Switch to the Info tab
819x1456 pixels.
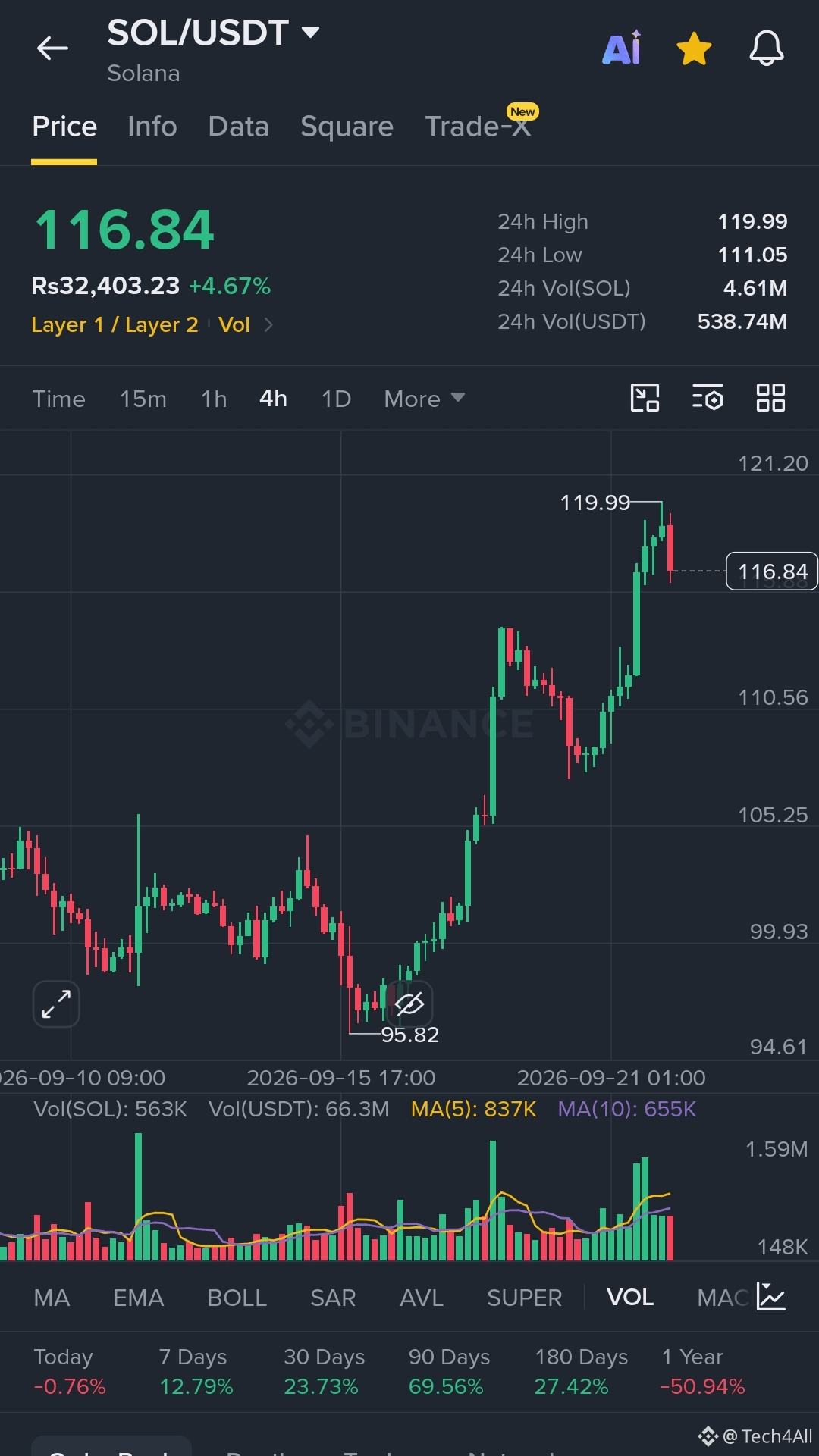[x=152, y=127]
